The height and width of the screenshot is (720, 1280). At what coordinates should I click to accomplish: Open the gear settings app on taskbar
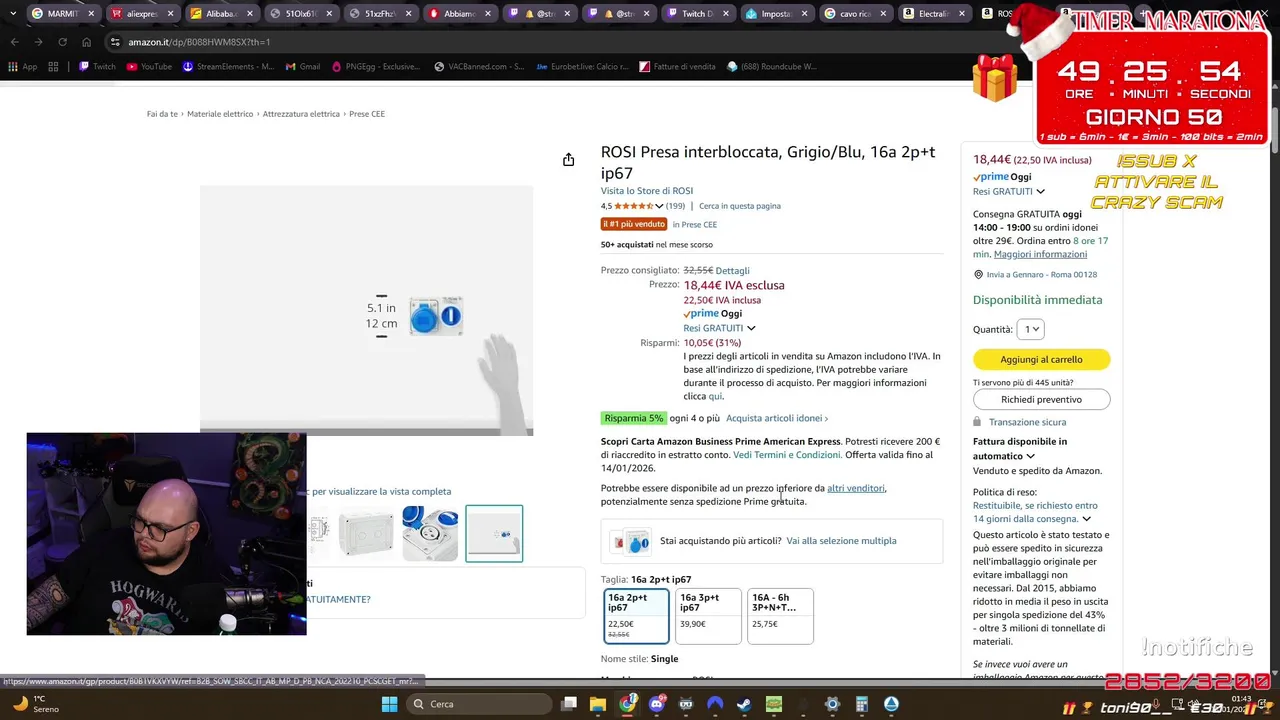click(832, 704)
